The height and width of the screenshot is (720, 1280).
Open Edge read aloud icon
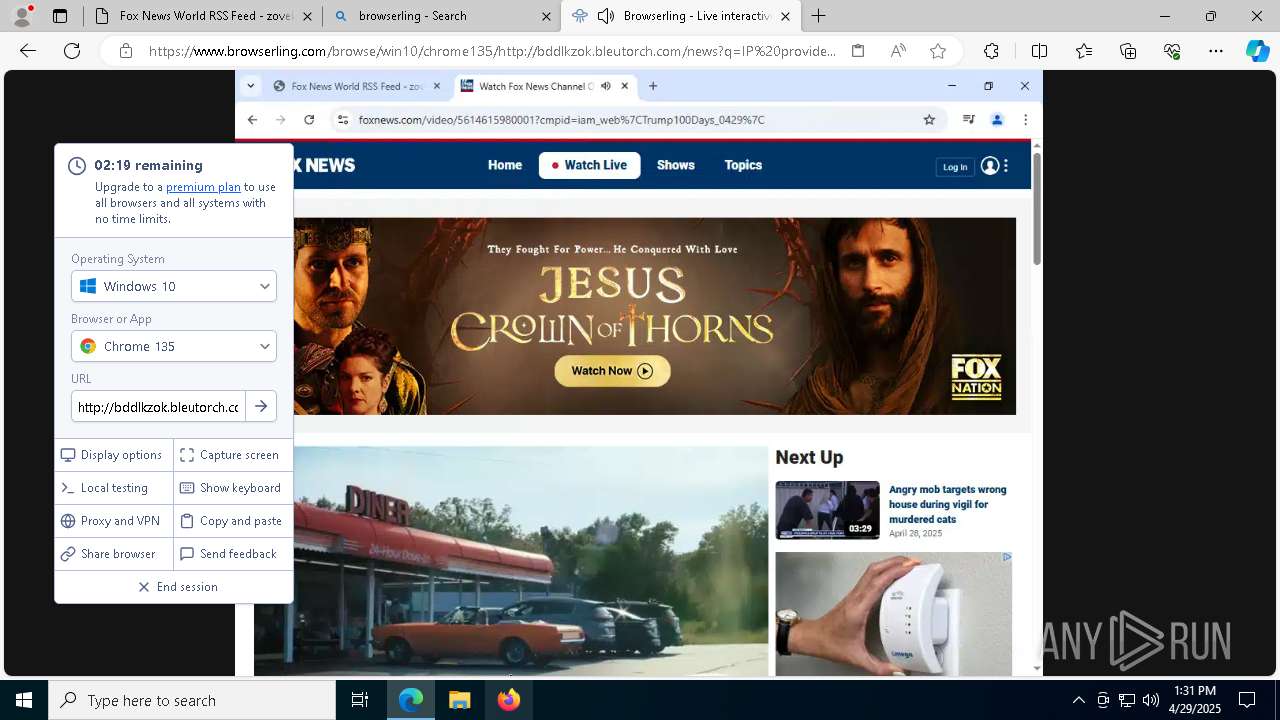click(x=898, y=51)
